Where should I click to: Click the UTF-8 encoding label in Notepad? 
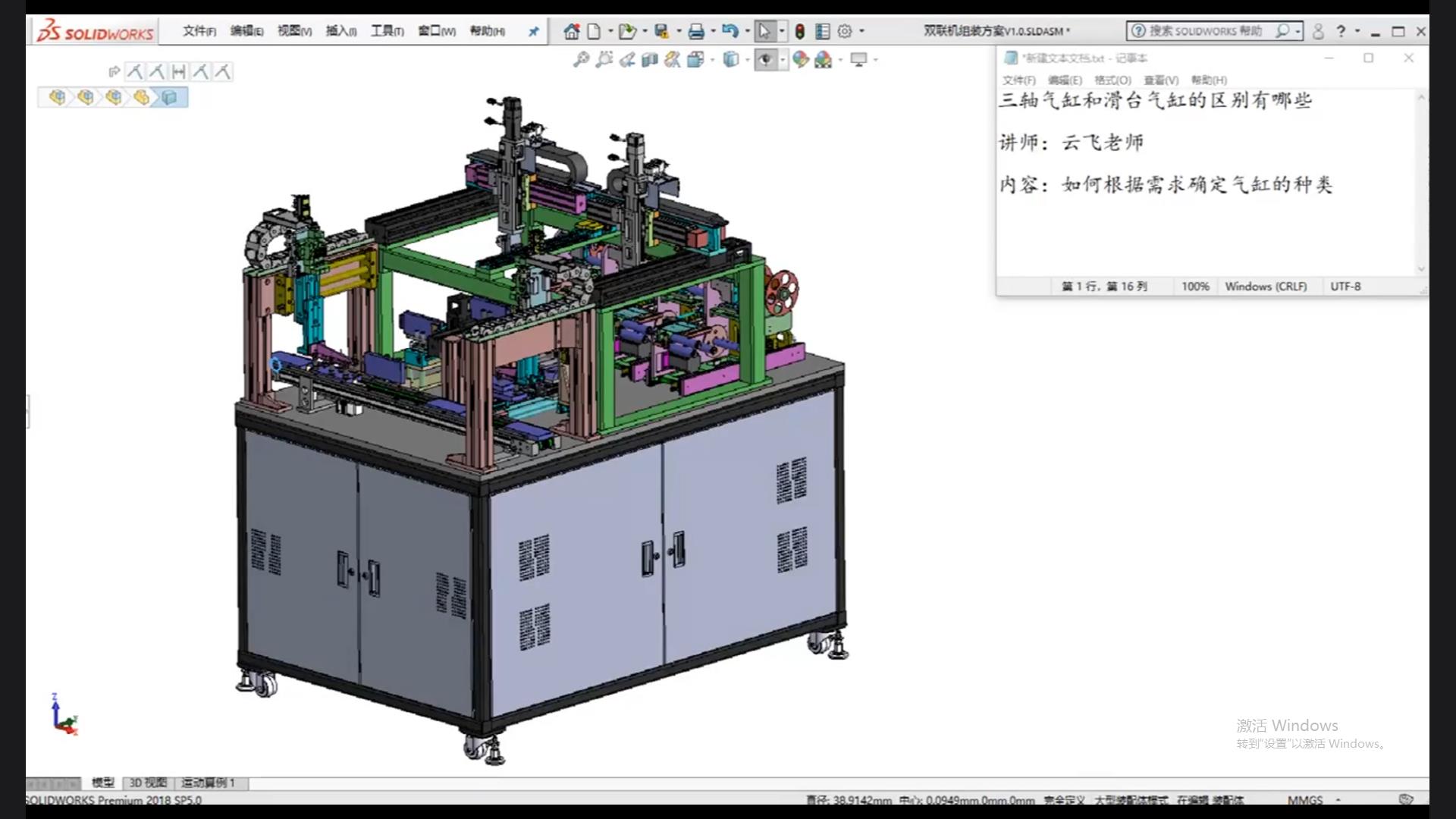point(1345,287)
